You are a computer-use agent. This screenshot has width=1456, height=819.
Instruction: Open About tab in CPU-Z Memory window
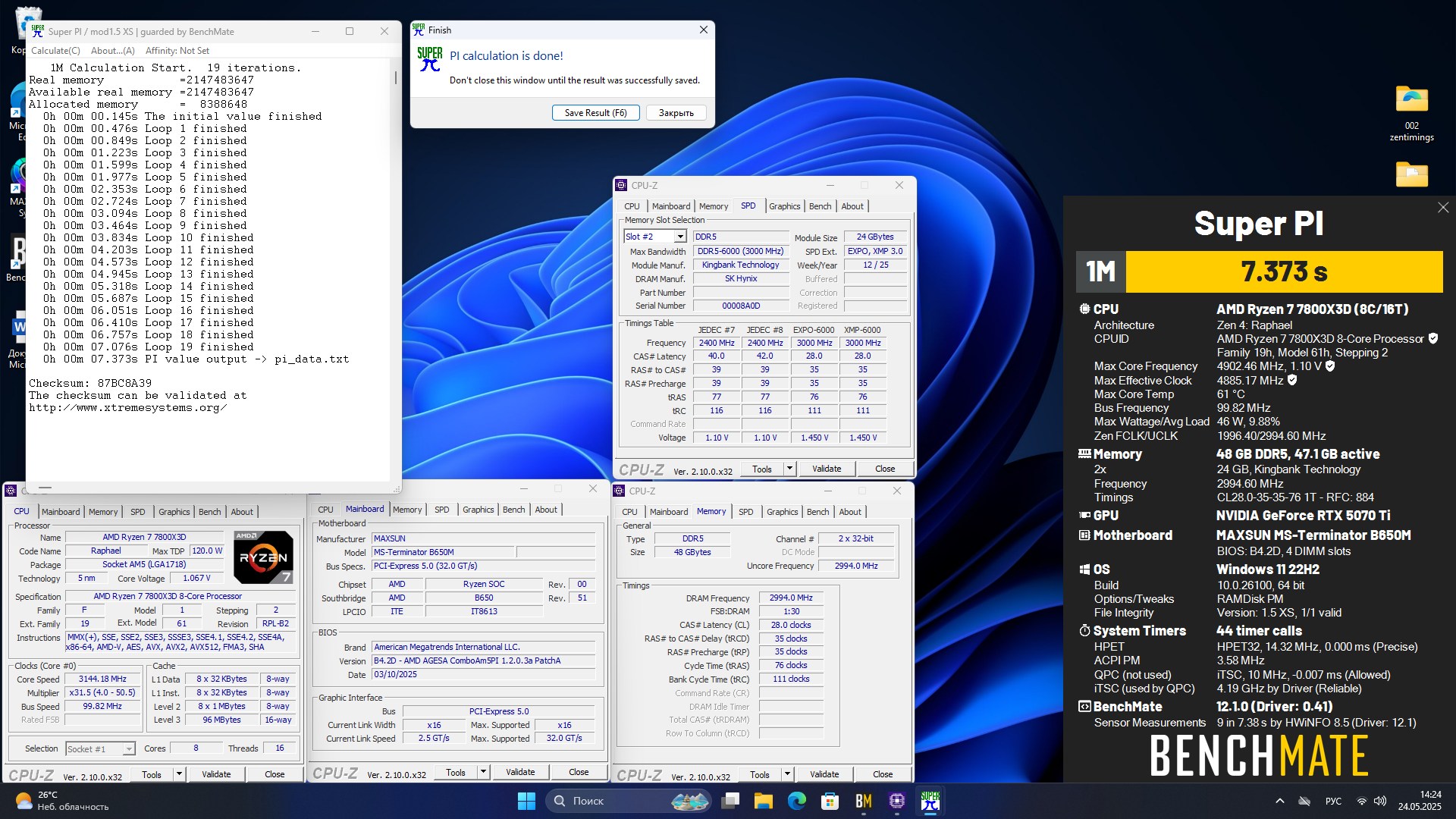(850, 512)
